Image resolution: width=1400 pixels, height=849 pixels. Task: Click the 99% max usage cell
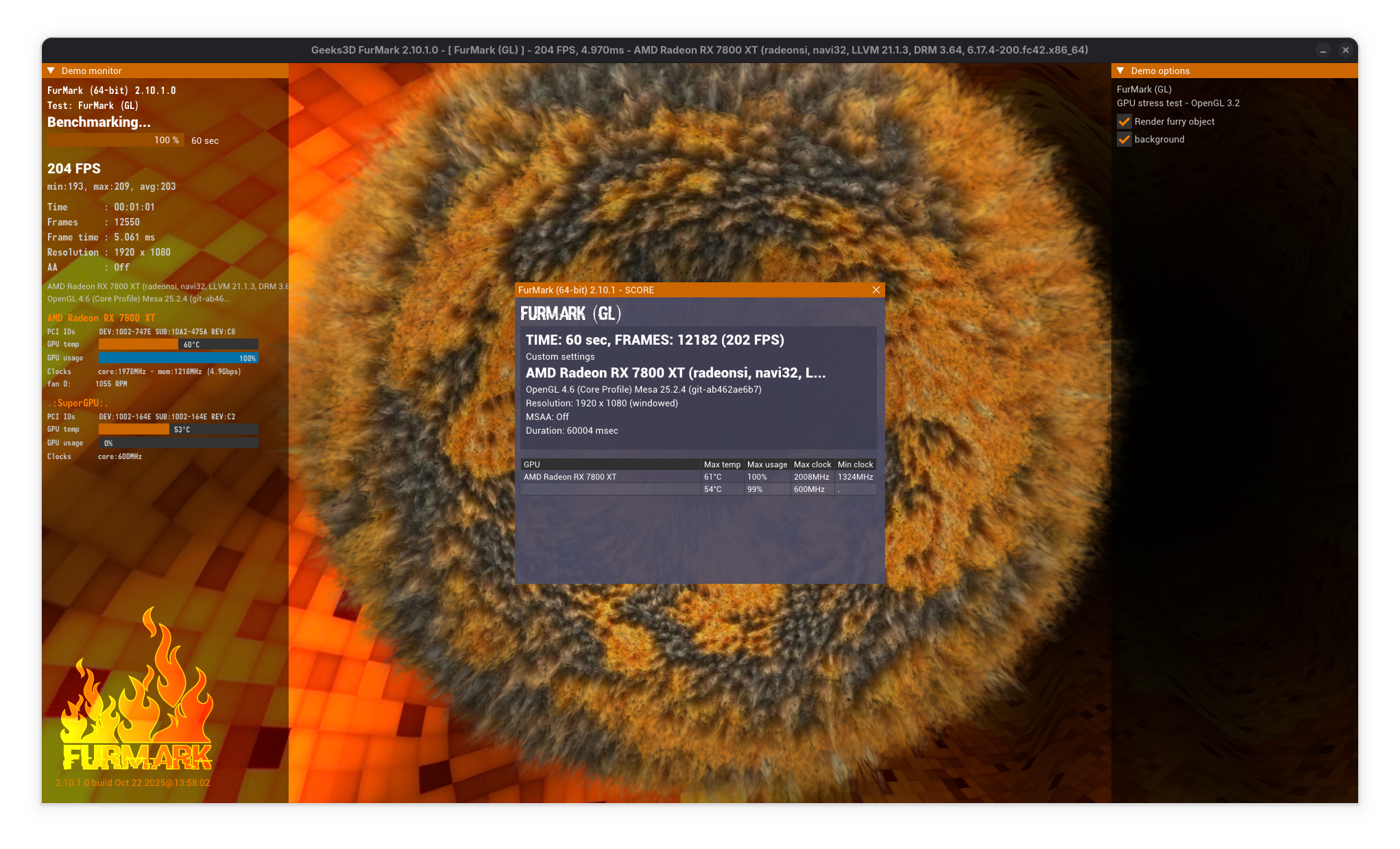(x=755, y=489)
